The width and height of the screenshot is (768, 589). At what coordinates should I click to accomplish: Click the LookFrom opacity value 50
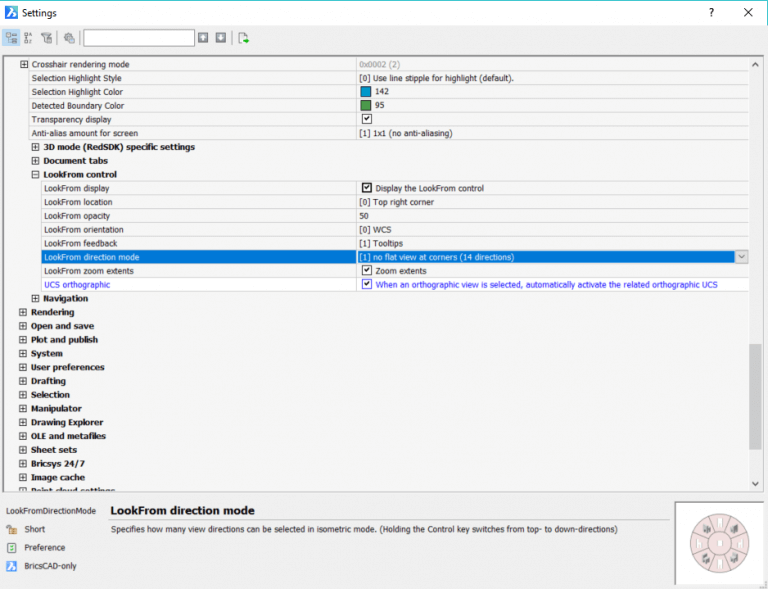point(364,216)
